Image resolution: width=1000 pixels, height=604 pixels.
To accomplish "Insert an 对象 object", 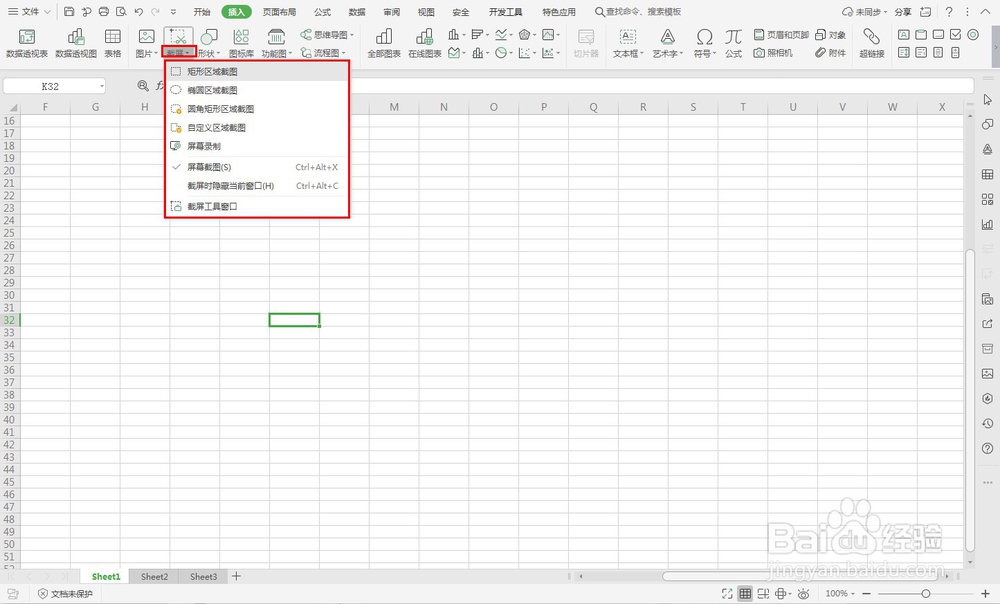I will [x=830, y=34].
